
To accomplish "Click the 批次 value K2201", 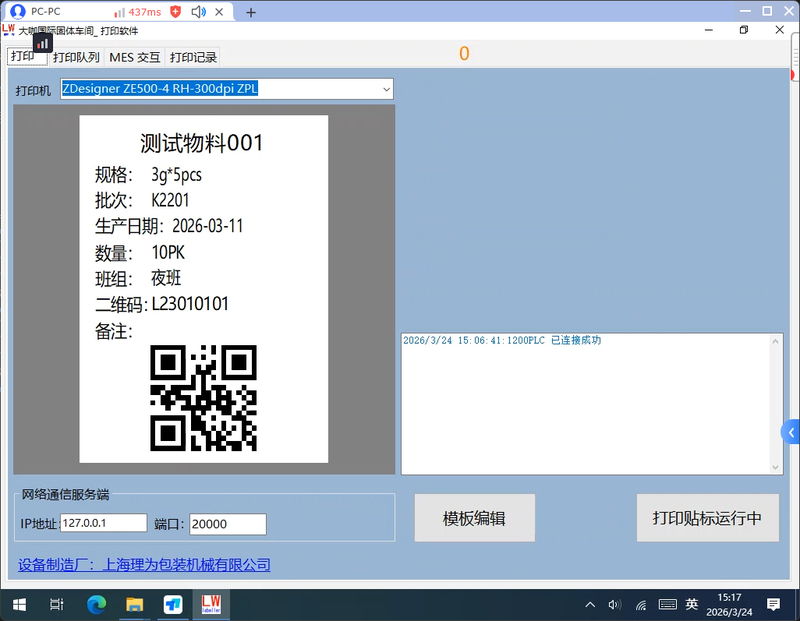I will 170,200.
